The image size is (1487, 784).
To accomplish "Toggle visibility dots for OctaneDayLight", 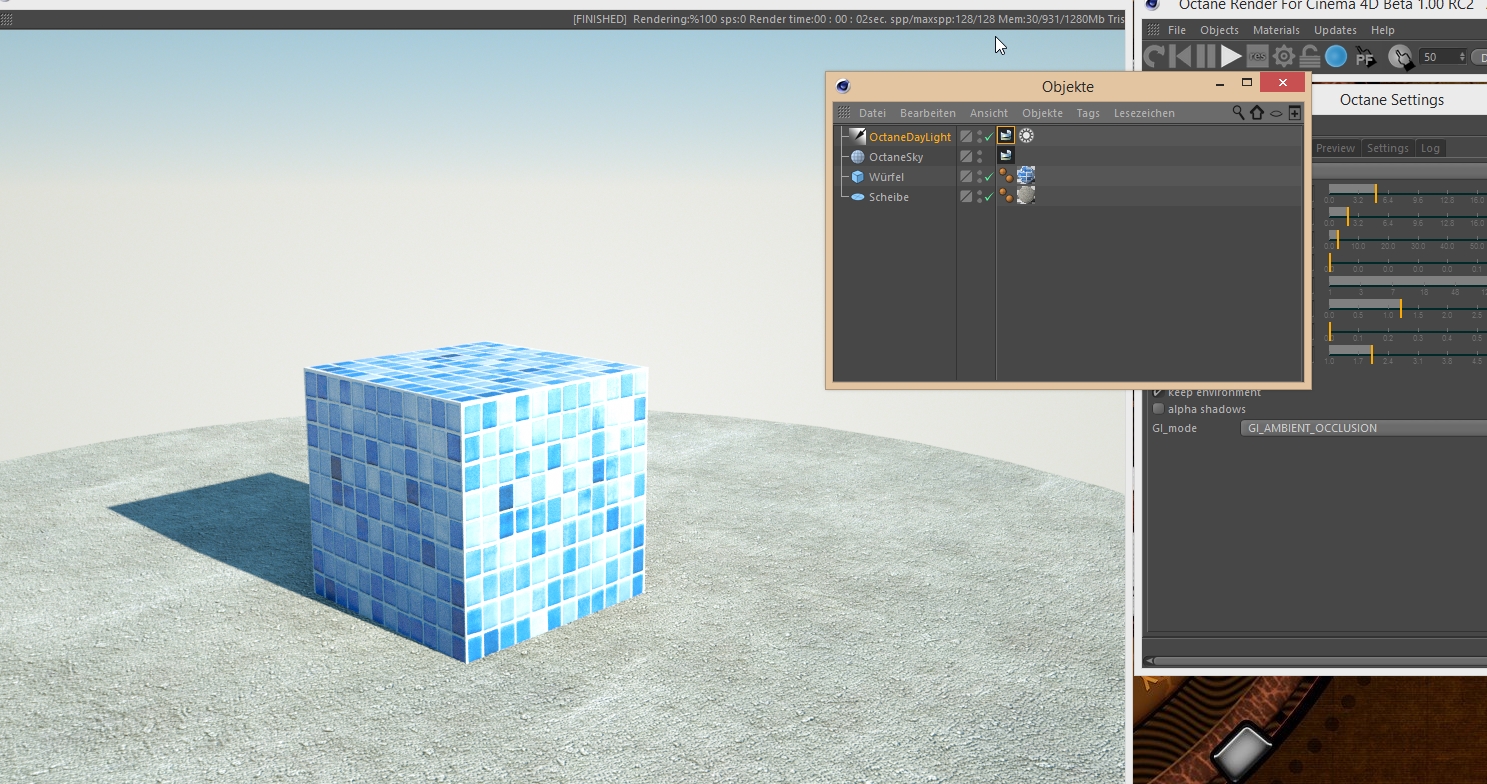I will (979, 137).
